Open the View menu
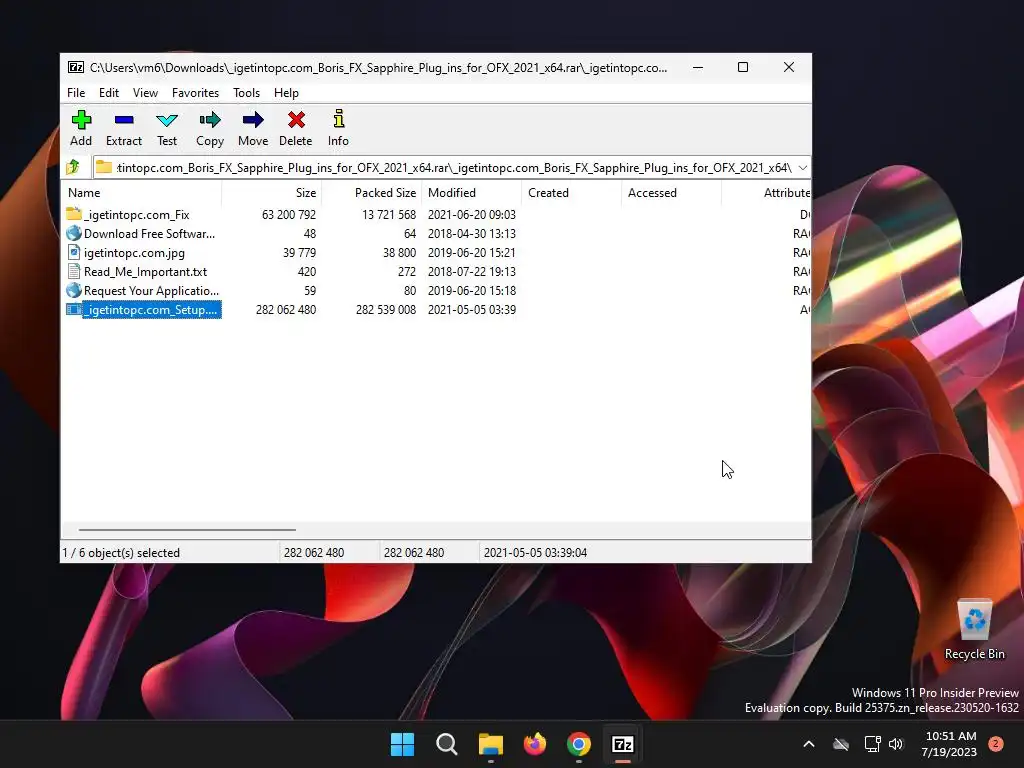 (x=145, y=93)
